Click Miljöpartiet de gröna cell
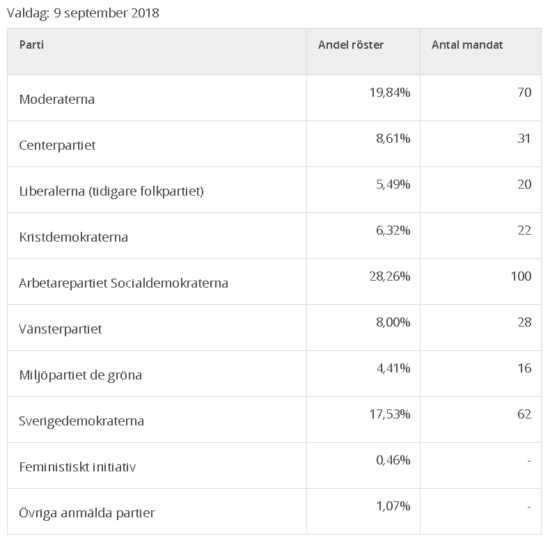The image size is (550, 541). [157, 374]
